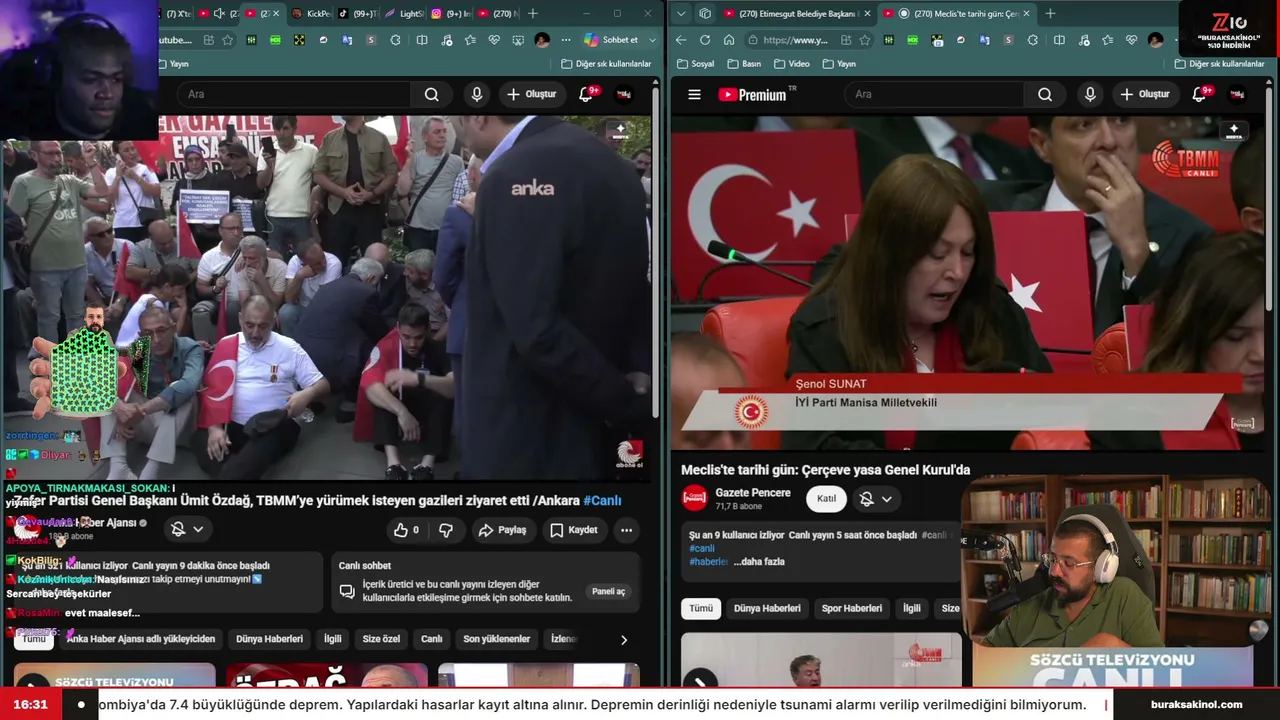Open the YouTube guide hamburger menu
The height and width of the screenshot is (720, 1280).
pos(694,94)
